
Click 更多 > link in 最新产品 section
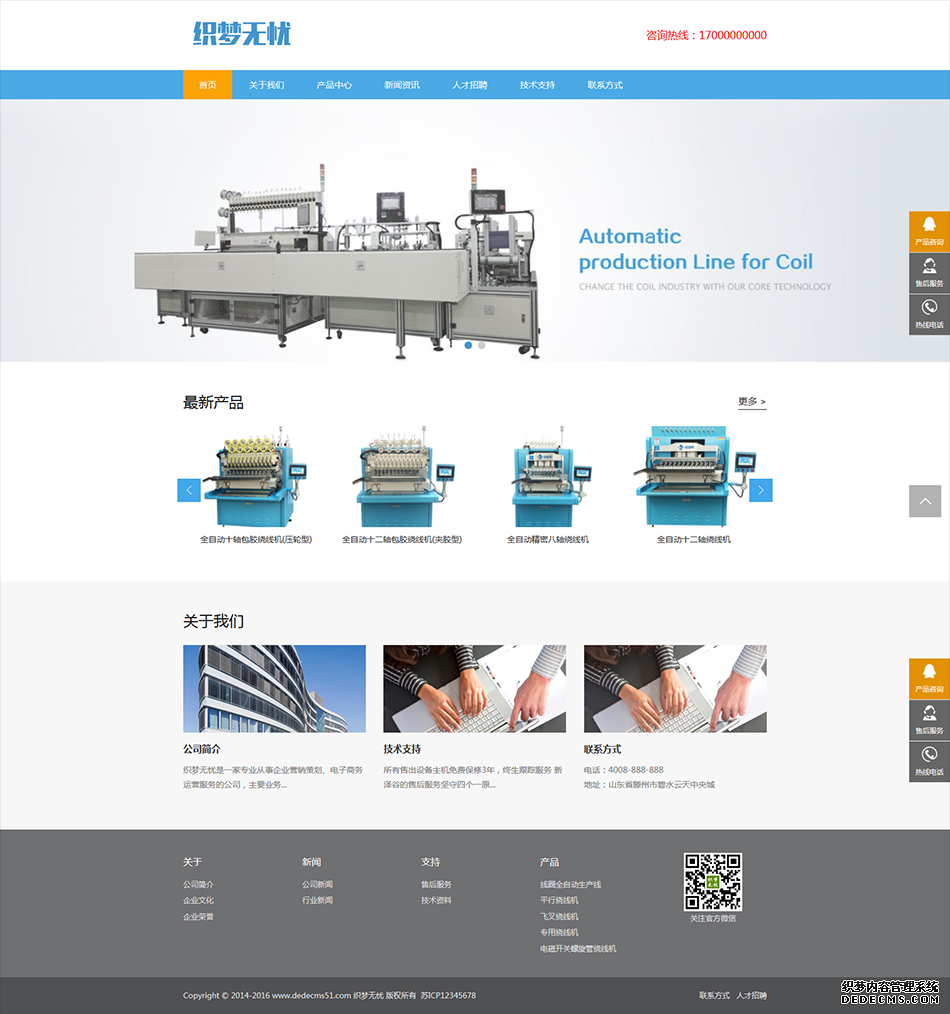point(752,402)
